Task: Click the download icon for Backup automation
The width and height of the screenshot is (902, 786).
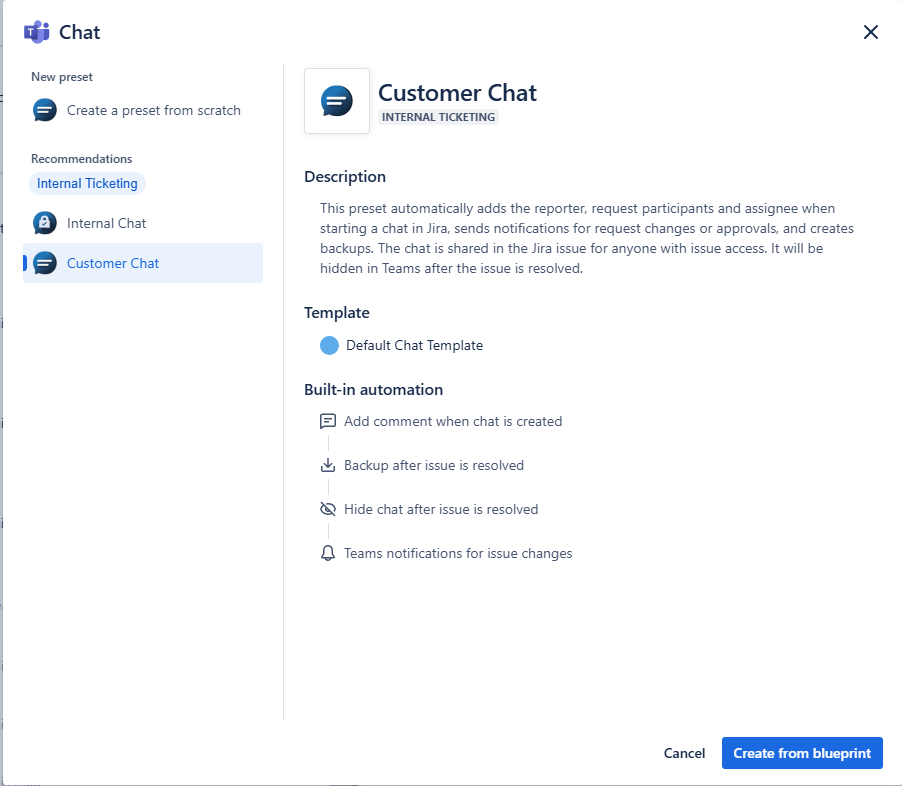Action: 327,465
